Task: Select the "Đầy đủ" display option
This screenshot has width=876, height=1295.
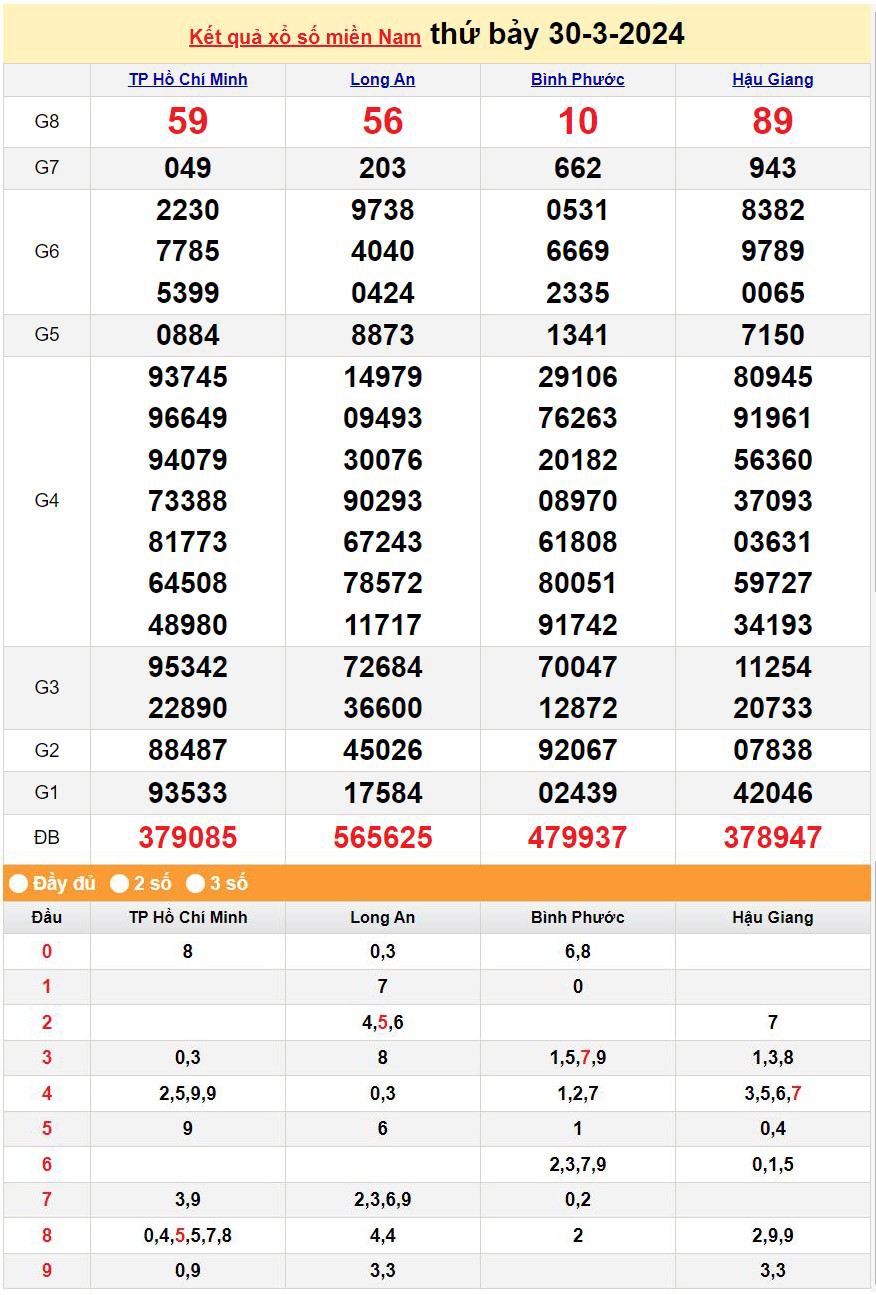Action: click(62, 883)
